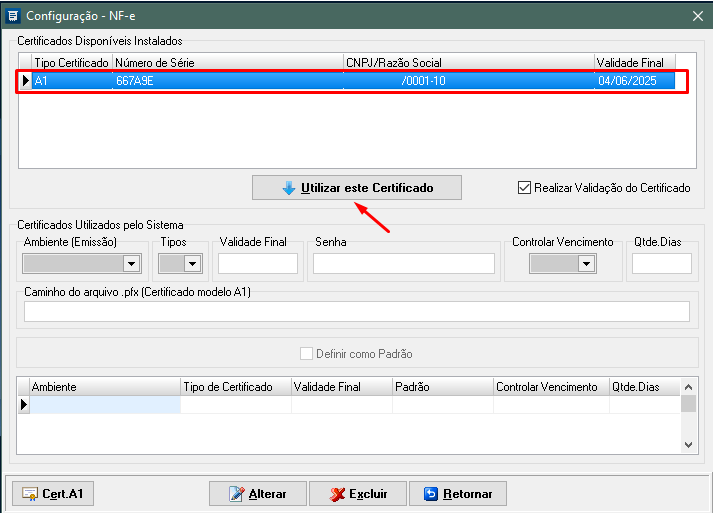
Task: Click the bottom grid scrollbar down arrow
Action: 688,443
